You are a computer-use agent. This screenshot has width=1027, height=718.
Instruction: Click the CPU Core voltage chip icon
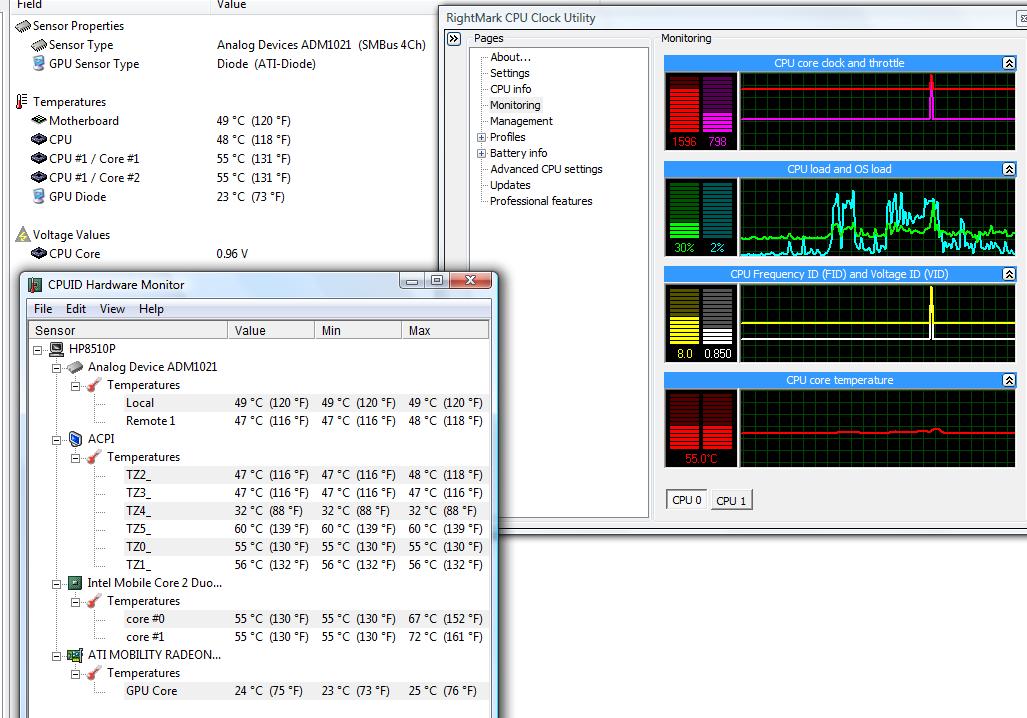[x=39, y=254]
